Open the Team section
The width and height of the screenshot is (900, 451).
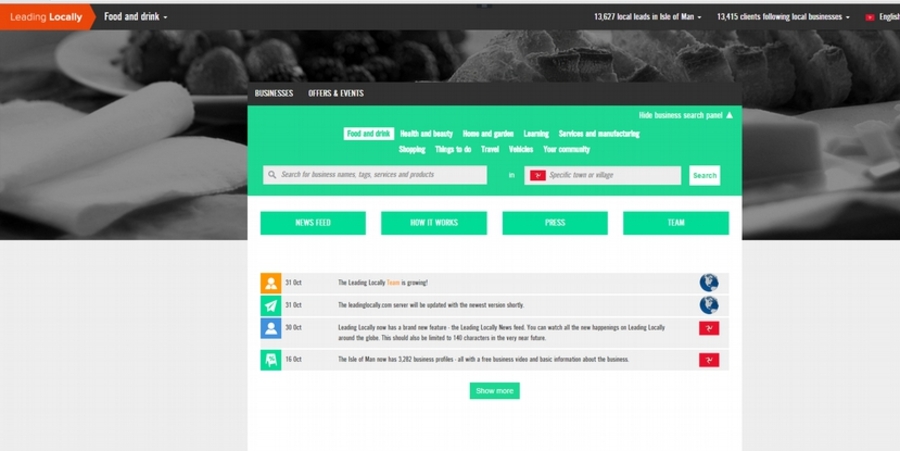676,223
